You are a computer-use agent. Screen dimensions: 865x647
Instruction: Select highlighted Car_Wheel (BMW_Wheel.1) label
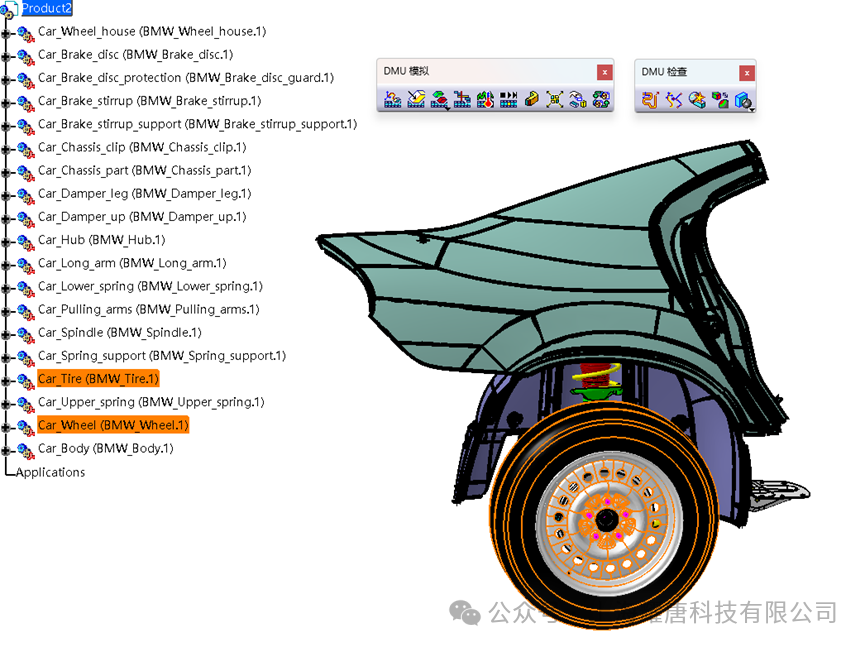tap(113, 425)
